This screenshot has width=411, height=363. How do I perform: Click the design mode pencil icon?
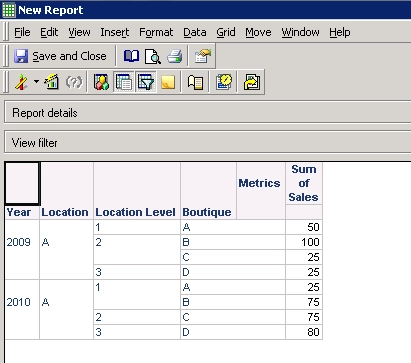pyautogui.click(x=21, y=82)
